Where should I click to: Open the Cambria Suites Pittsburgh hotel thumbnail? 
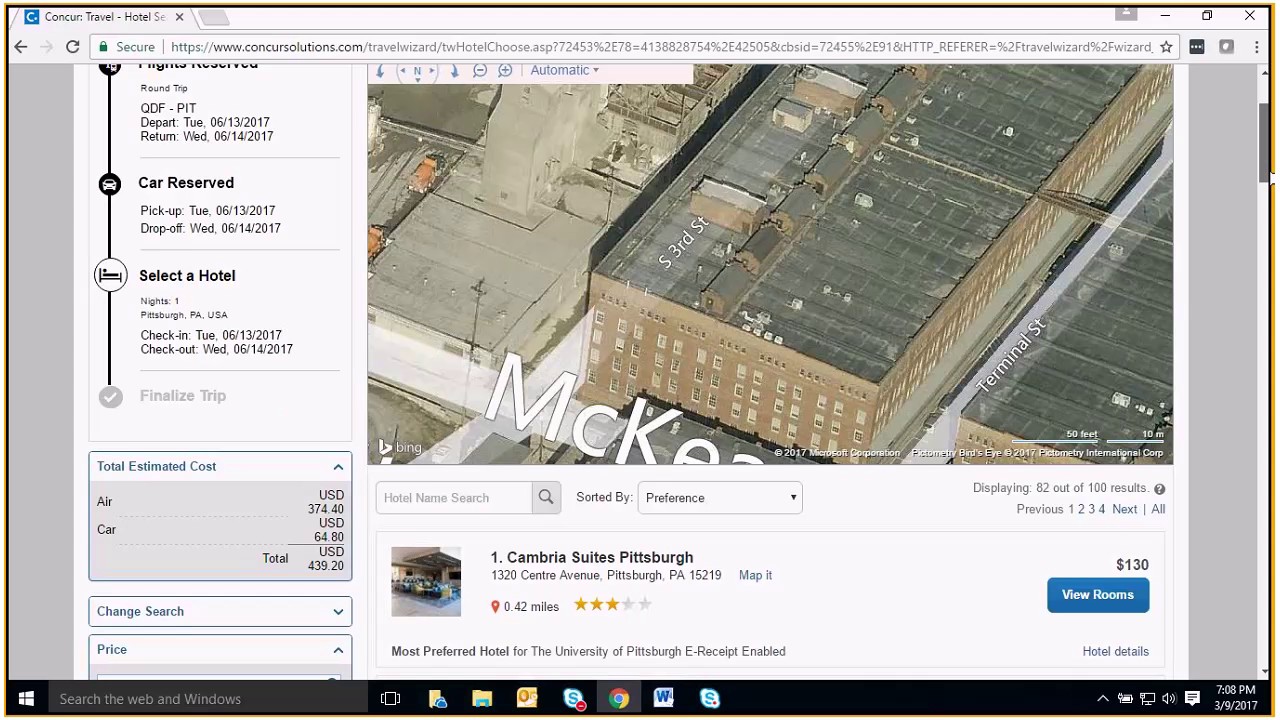click(426, 581)
